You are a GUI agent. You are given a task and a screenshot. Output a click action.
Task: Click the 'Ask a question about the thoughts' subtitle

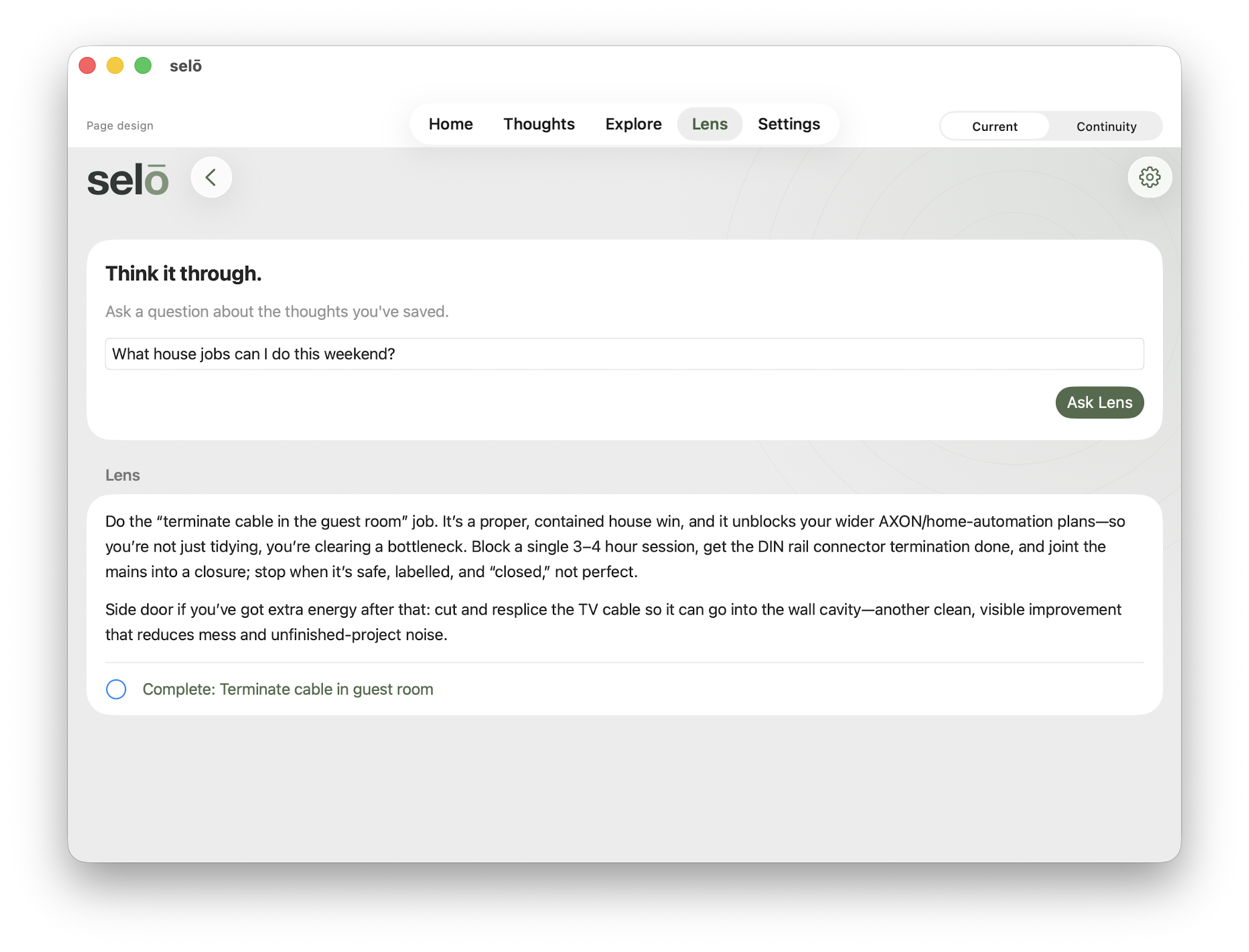coord(277,311)
